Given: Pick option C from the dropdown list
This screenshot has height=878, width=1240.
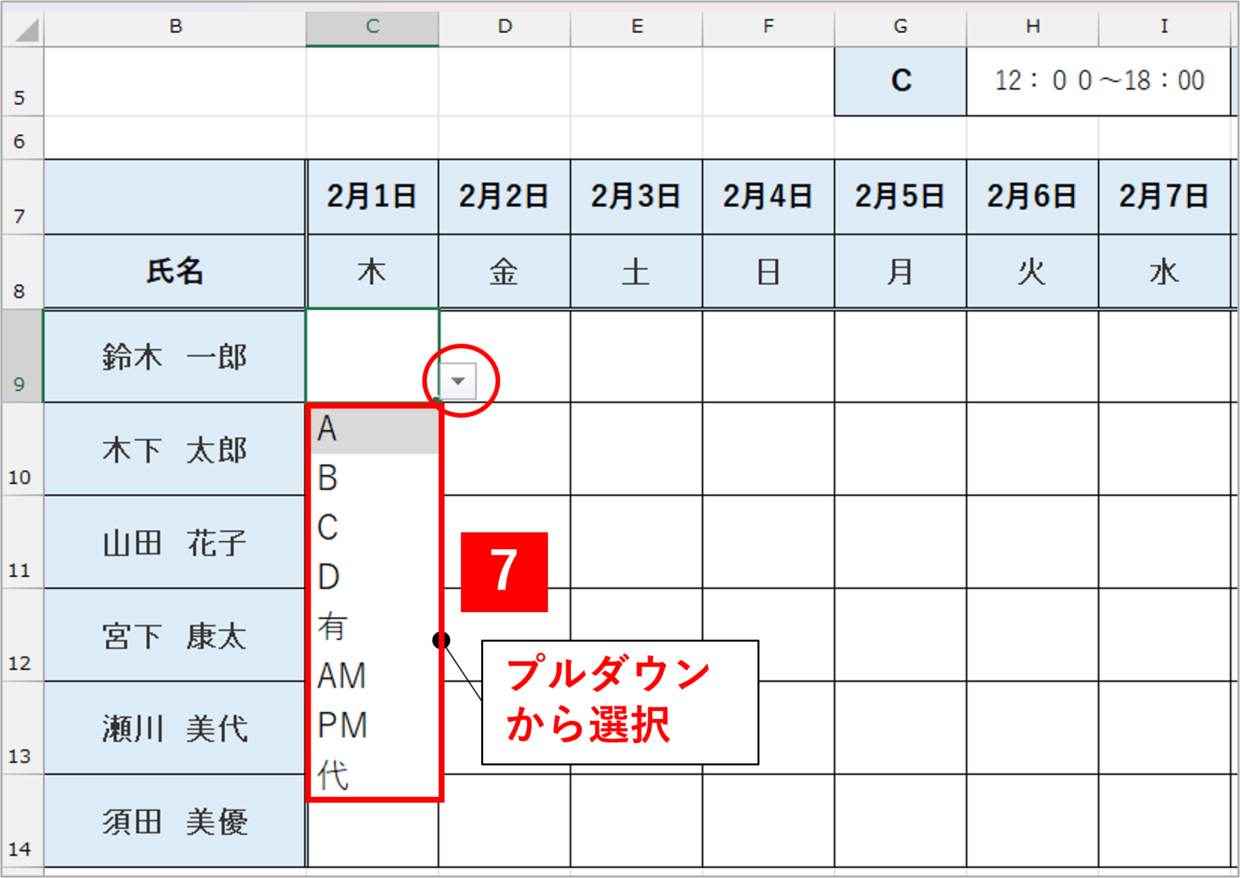Looking at the screenshot, I should click(x=374, y=528).
